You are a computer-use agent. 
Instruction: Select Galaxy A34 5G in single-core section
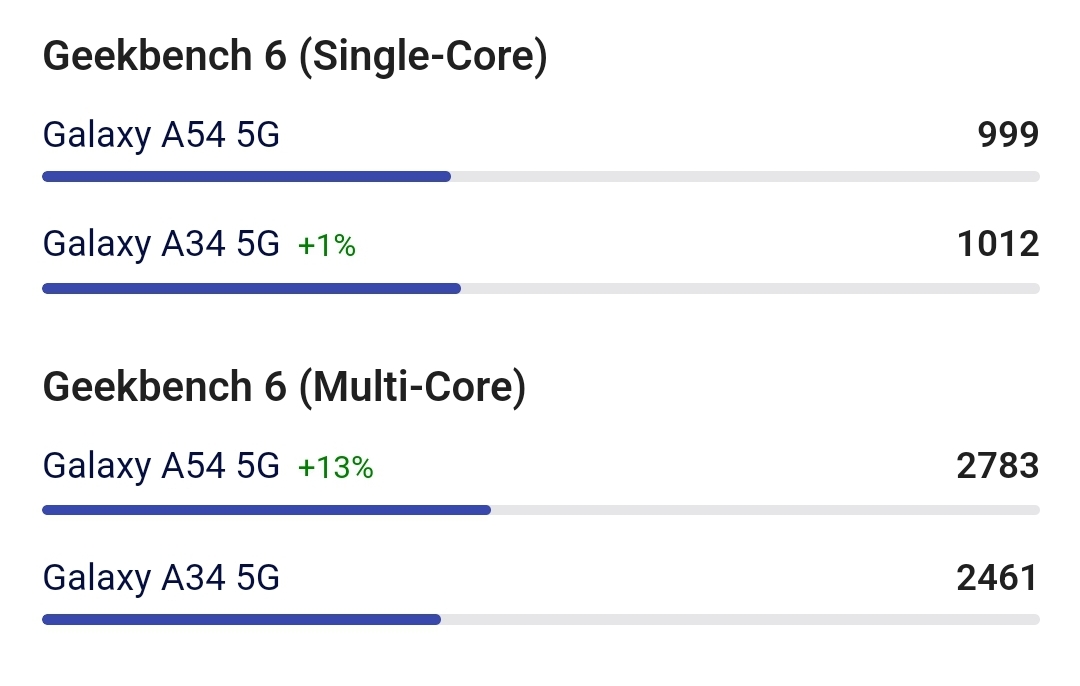161,245
